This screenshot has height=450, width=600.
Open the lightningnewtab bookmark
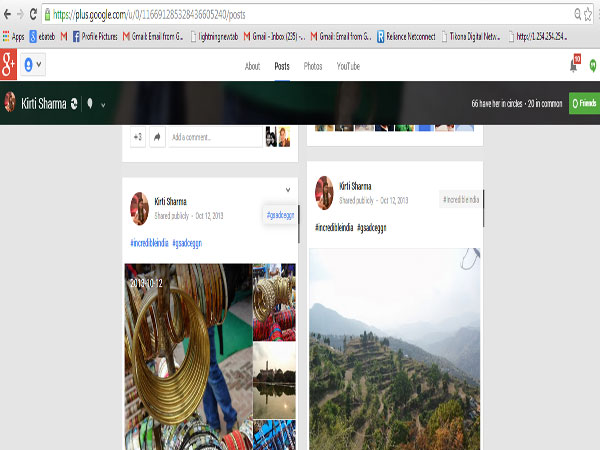click(214, 36)
